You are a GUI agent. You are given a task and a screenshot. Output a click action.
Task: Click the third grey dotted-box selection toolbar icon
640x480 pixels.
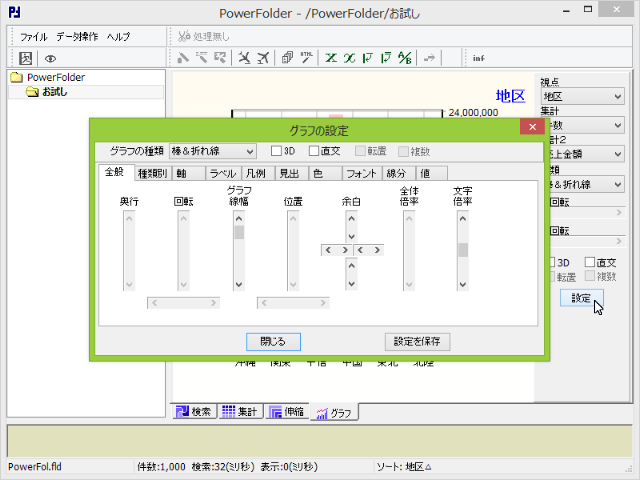(220, 58)
